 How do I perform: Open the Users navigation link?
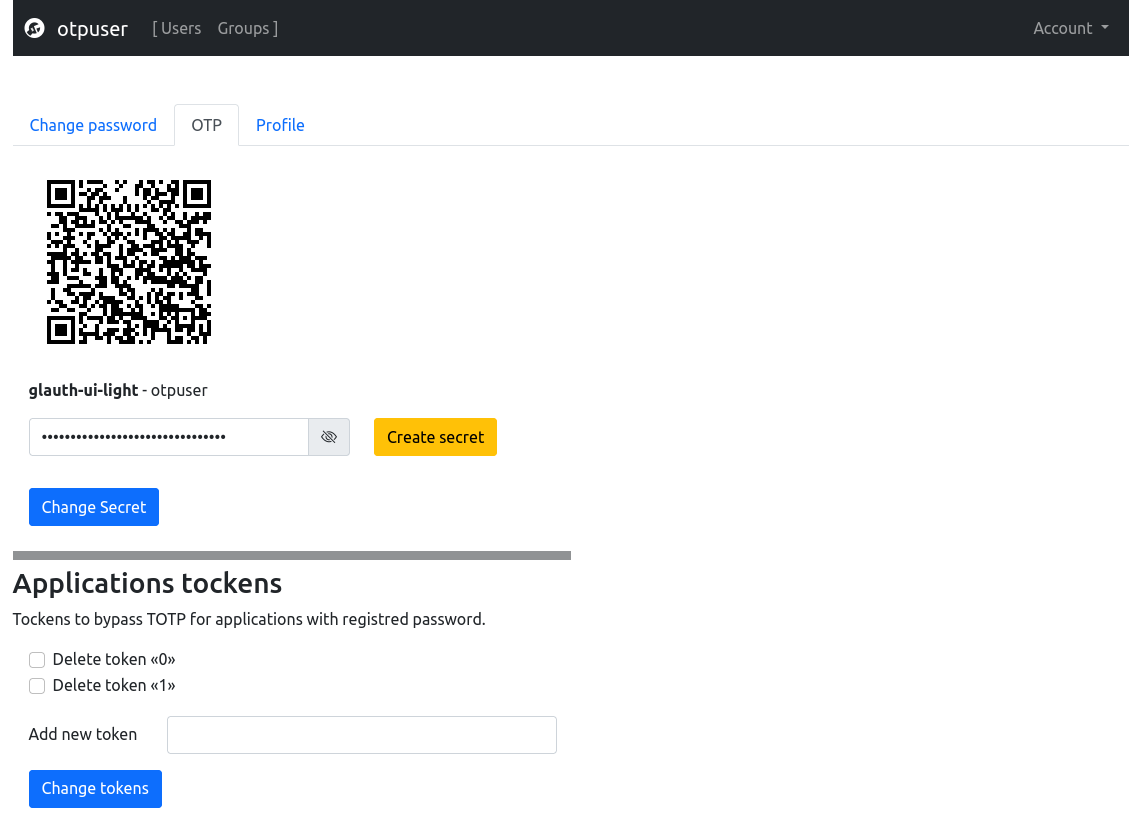181,29
